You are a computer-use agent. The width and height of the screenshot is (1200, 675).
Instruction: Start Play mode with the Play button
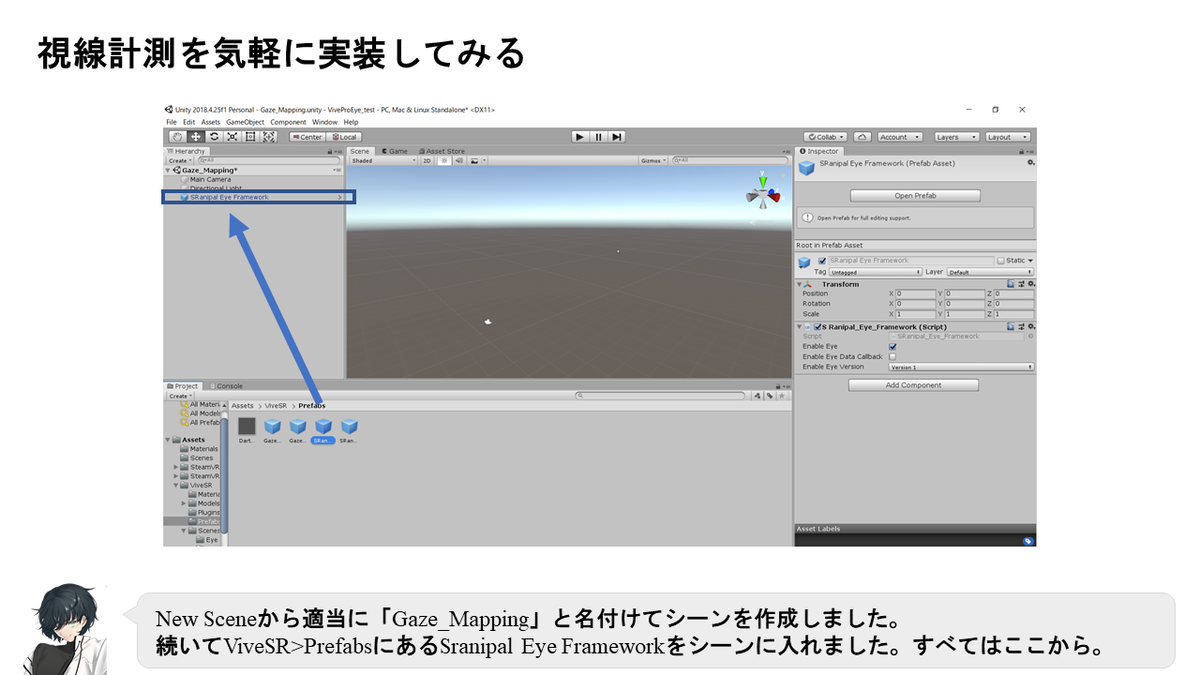click(x=580, y=137)
